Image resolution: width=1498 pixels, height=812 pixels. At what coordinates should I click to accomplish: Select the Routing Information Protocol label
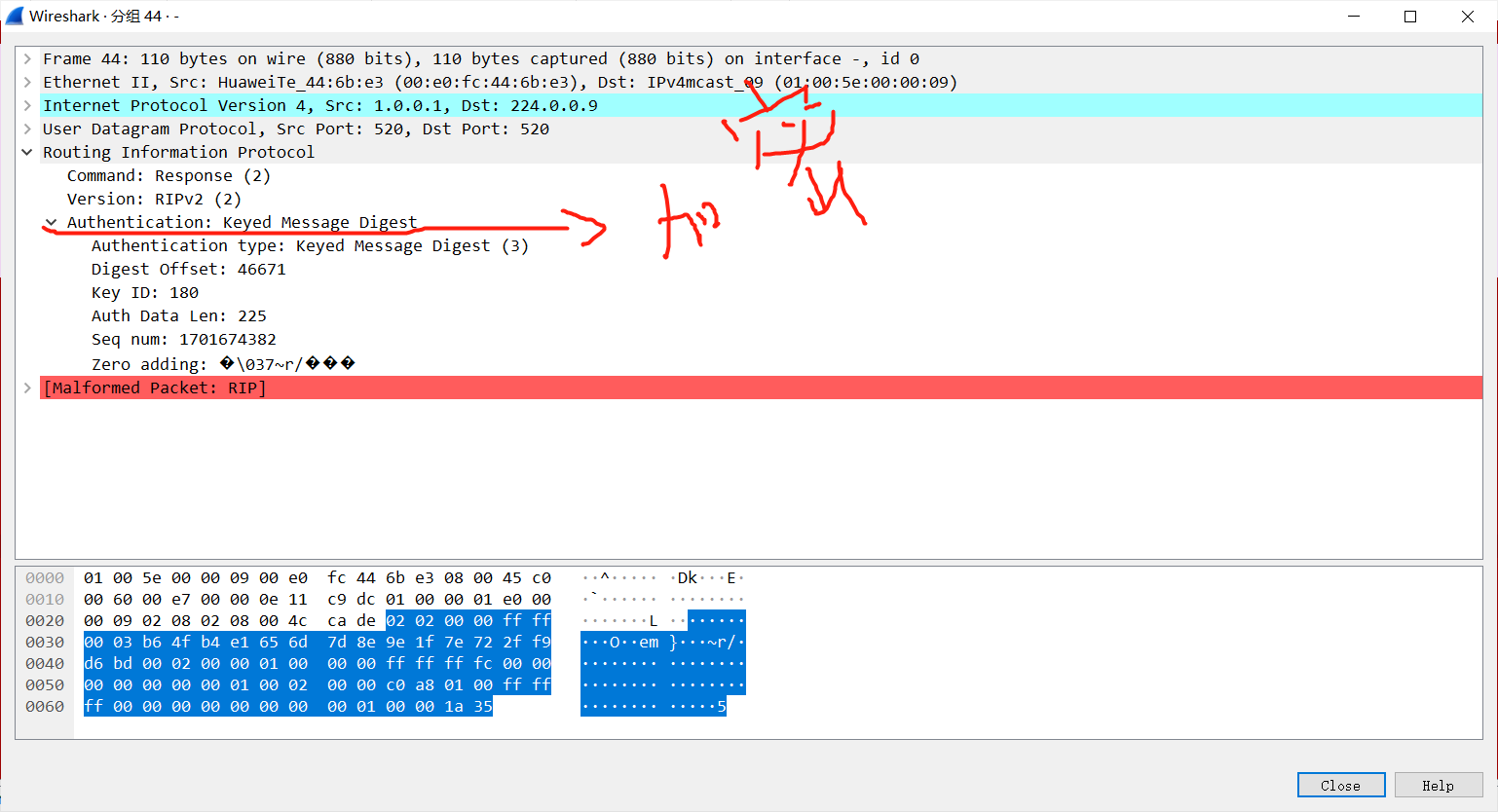[x=178, y=153]
